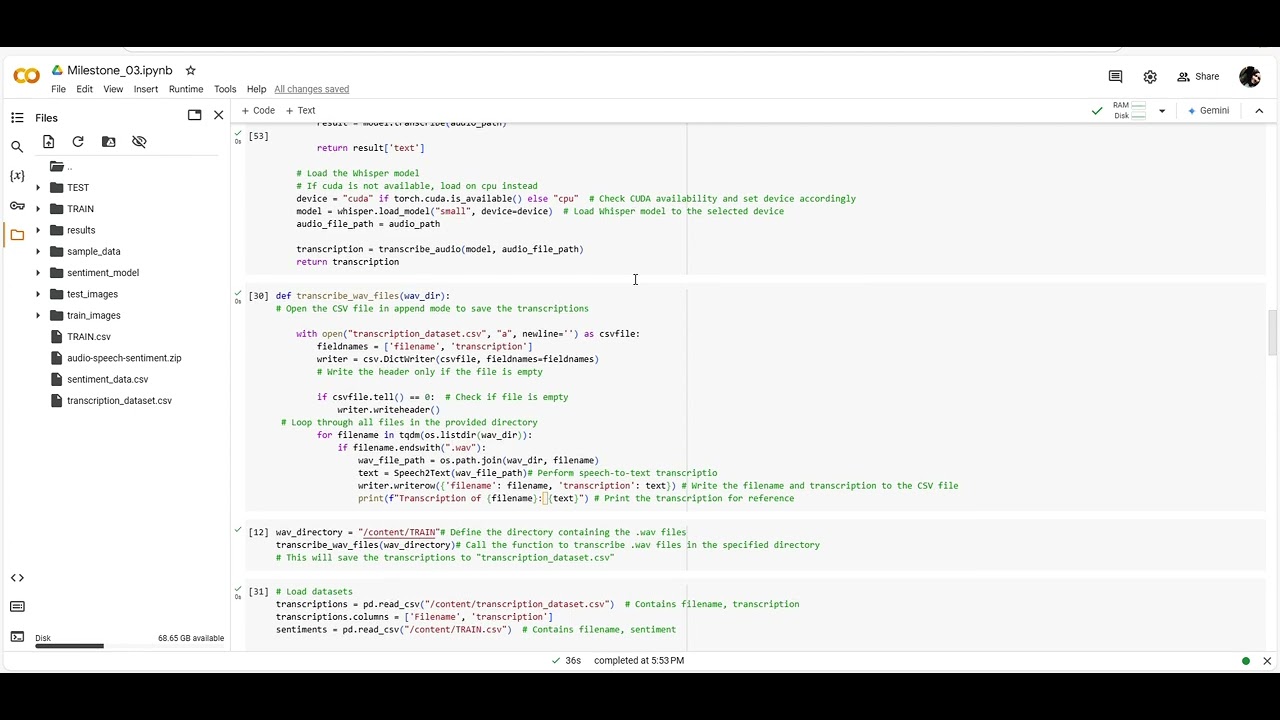
Task: Click the green connected status dot
Action: [1246, 661]
